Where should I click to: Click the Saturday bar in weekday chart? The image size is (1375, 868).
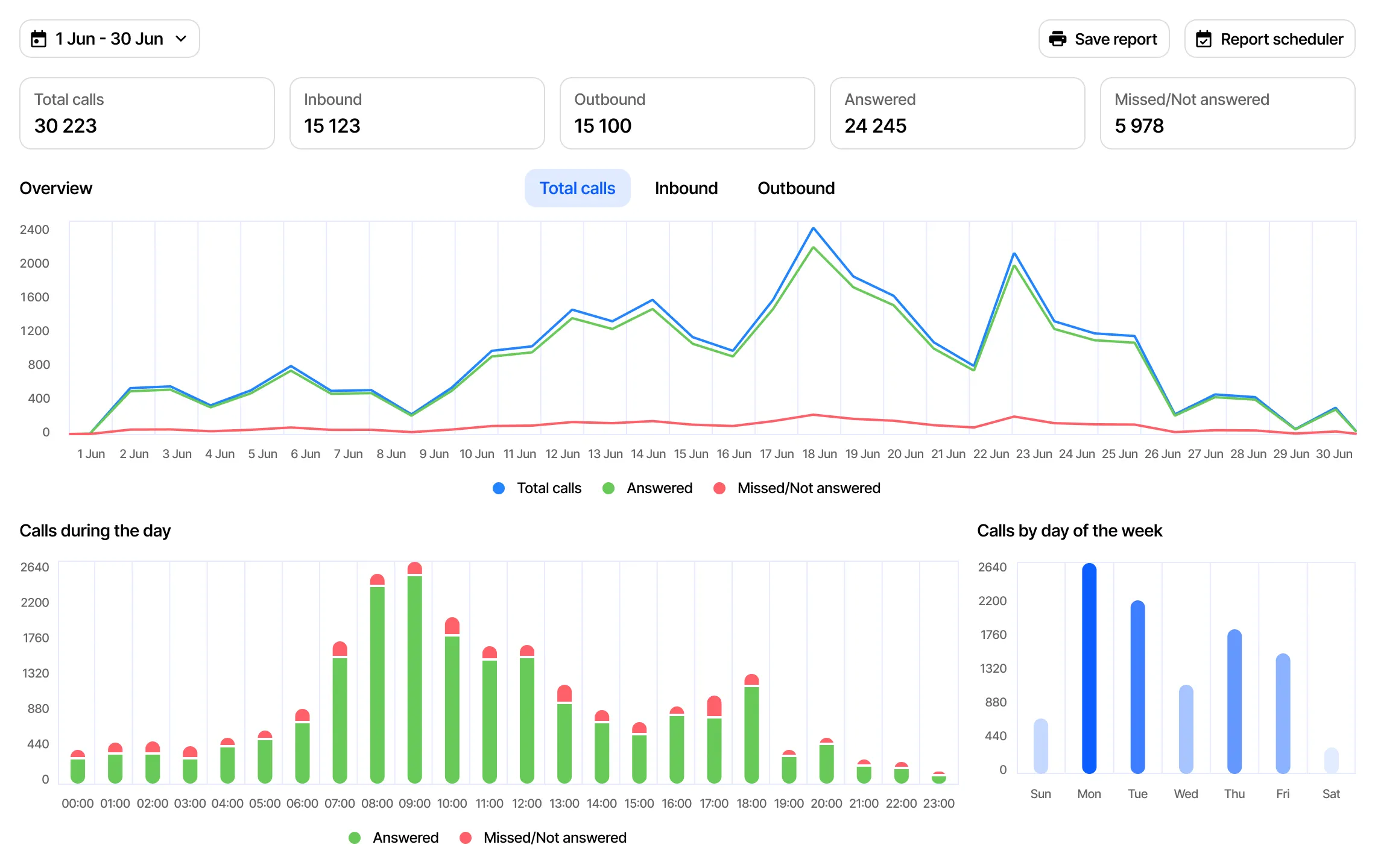pos(1331,760)
